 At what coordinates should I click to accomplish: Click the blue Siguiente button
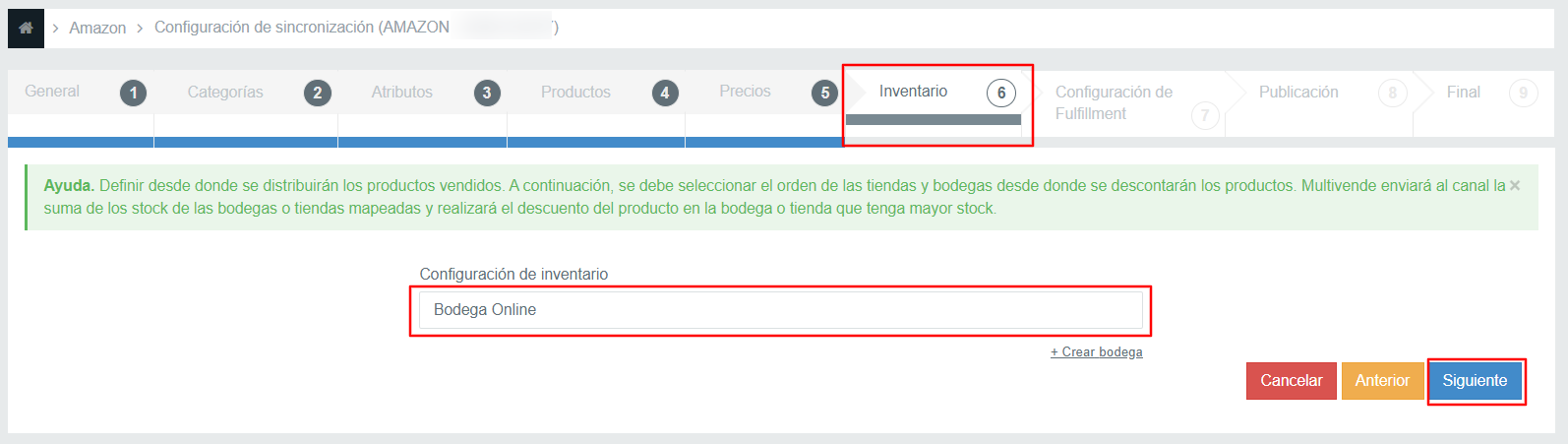click(1475, 381)
